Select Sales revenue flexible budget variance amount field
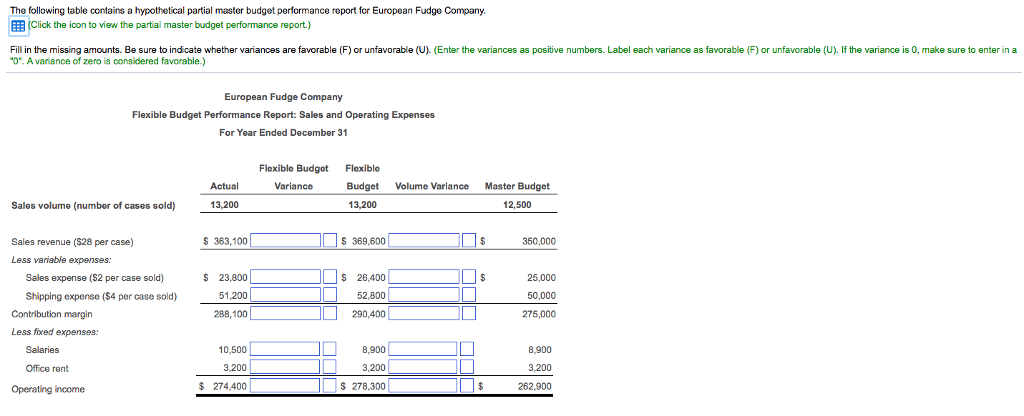 (x=286, y=242)
